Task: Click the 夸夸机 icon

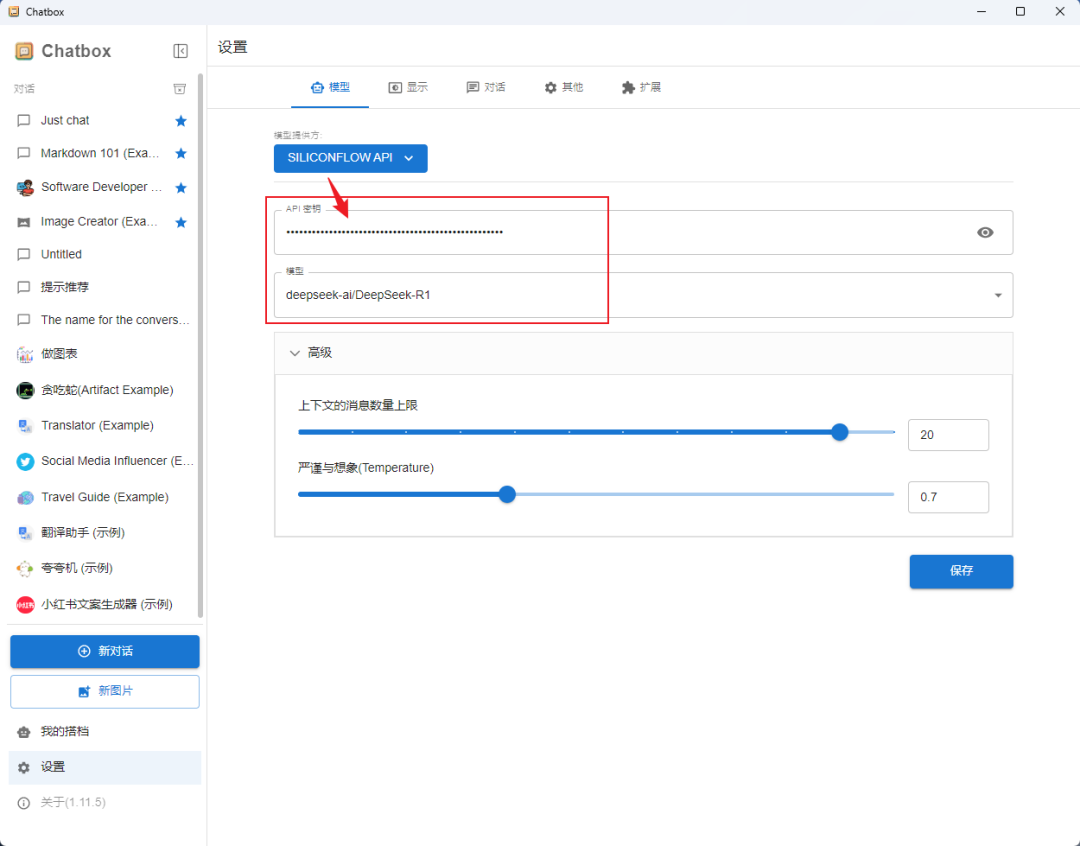Action: 25,568
